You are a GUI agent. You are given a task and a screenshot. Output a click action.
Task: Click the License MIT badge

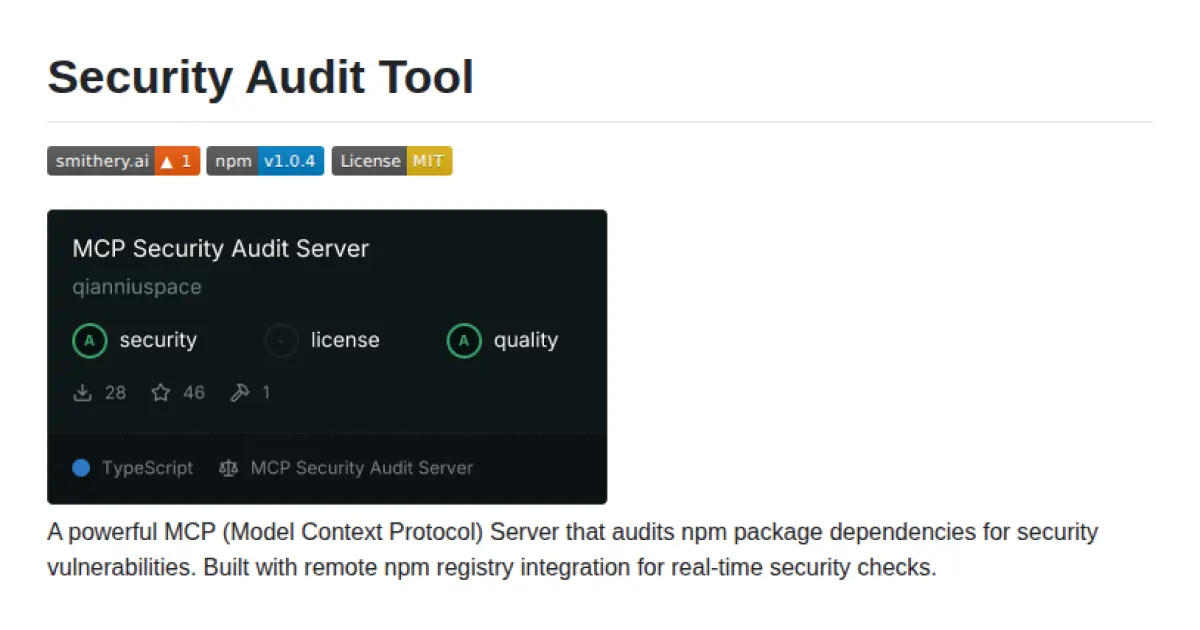point(391,160)
